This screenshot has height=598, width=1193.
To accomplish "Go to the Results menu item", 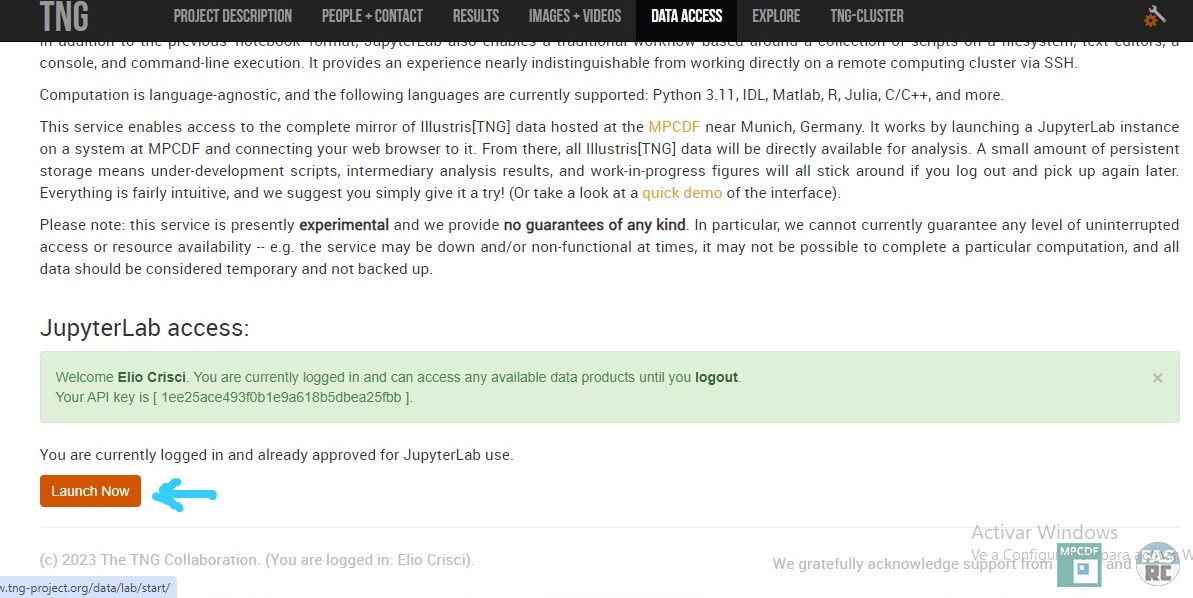I will point(476,16).
